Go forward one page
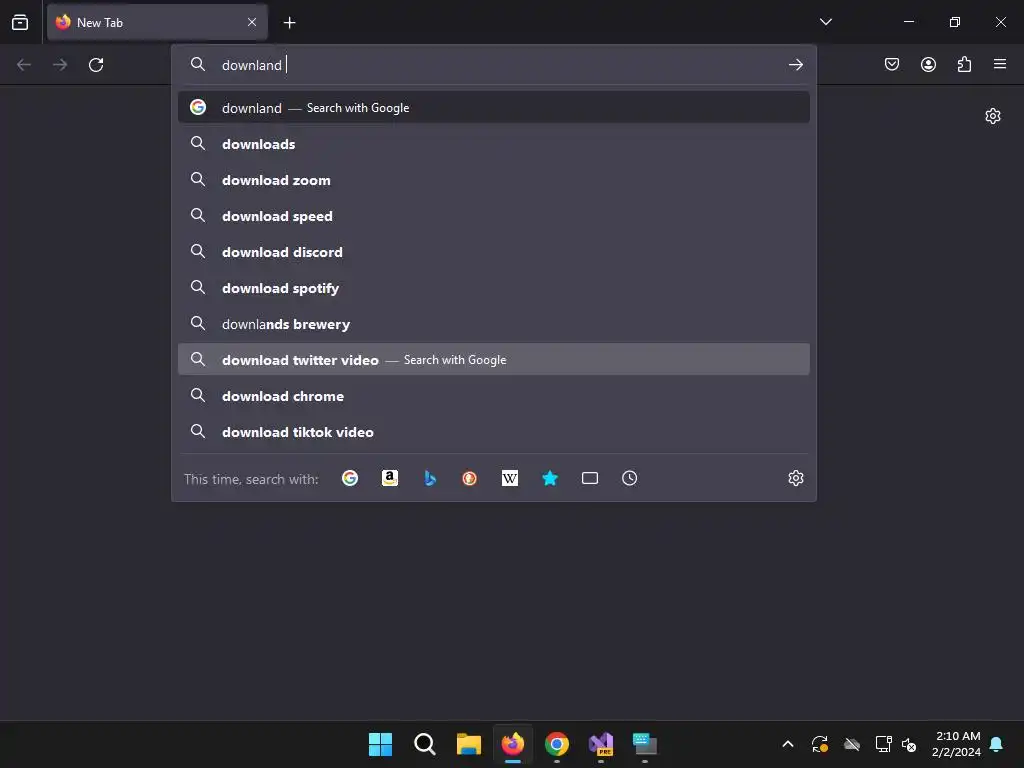Screen dimensions: 1024x768 60,65
